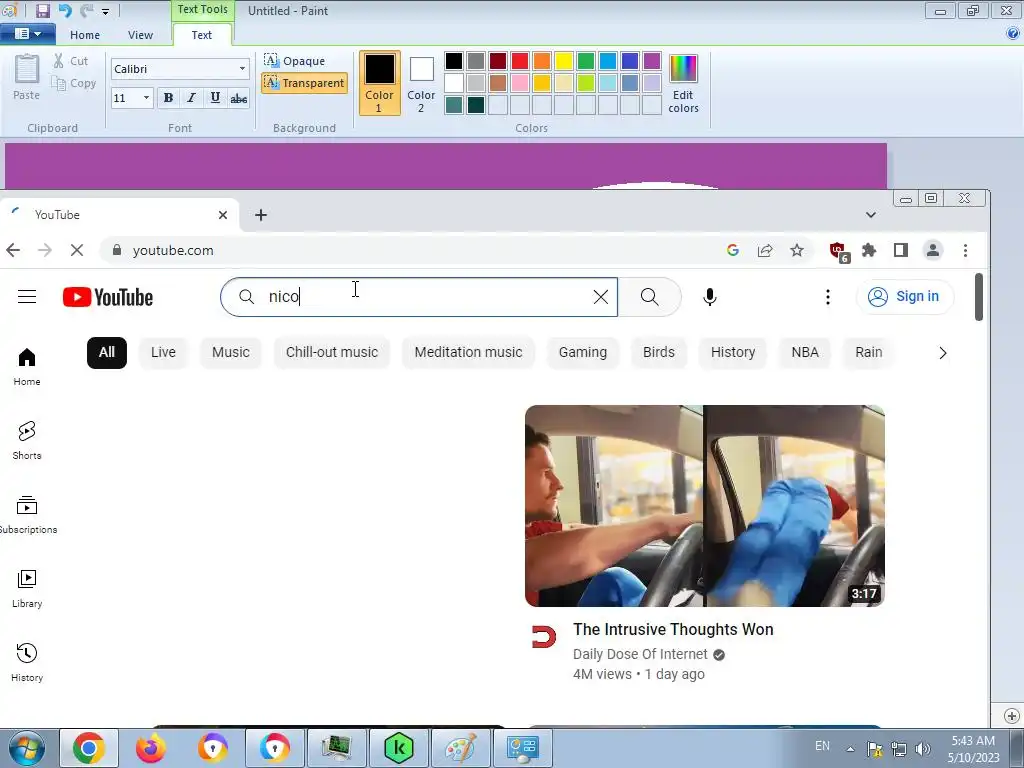Pick the yellow color swatch
The image size is (1024, 768).
pos(564,61)
